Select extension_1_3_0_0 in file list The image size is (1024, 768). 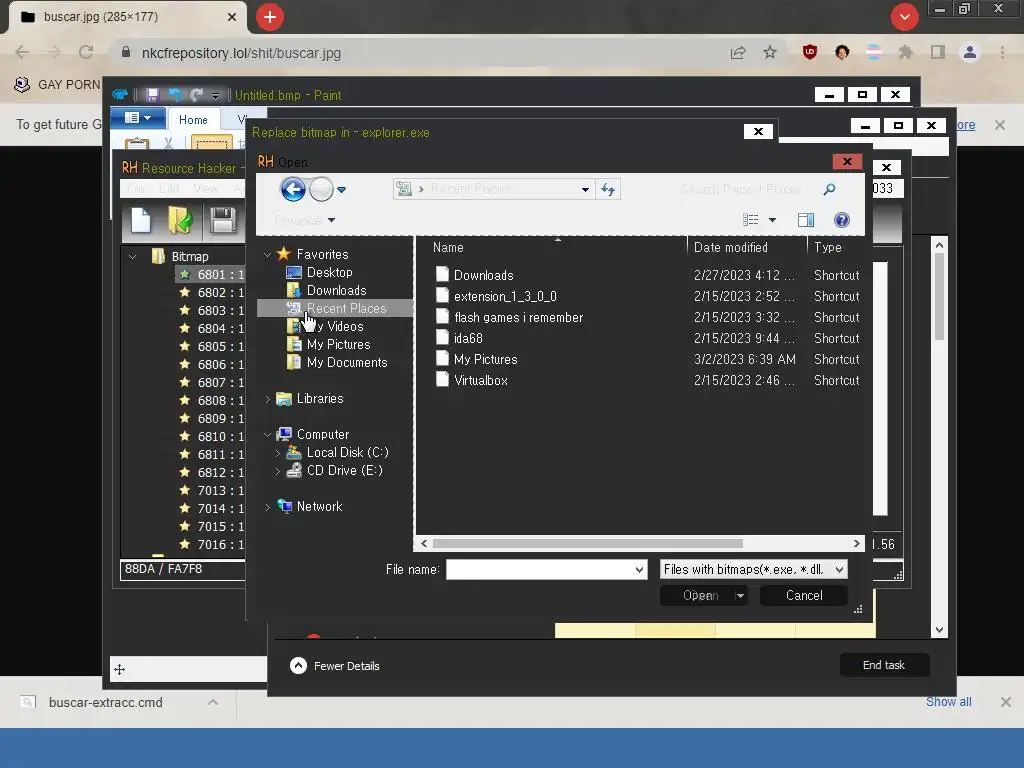(x=505, y=296)
